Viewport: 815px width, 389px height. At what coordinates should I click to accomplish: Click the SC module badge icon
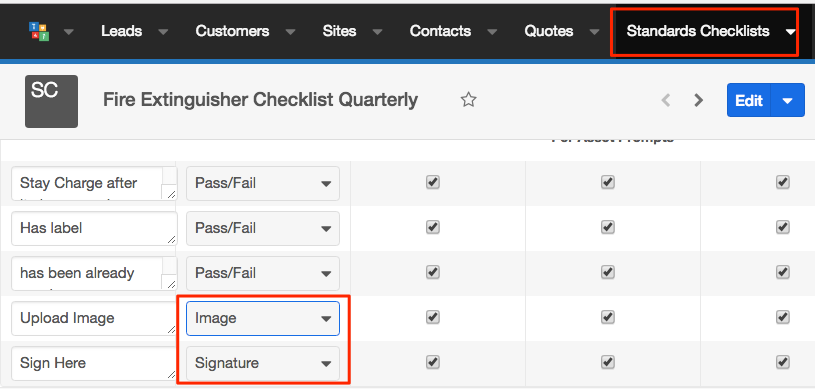[x=51, y=101]
